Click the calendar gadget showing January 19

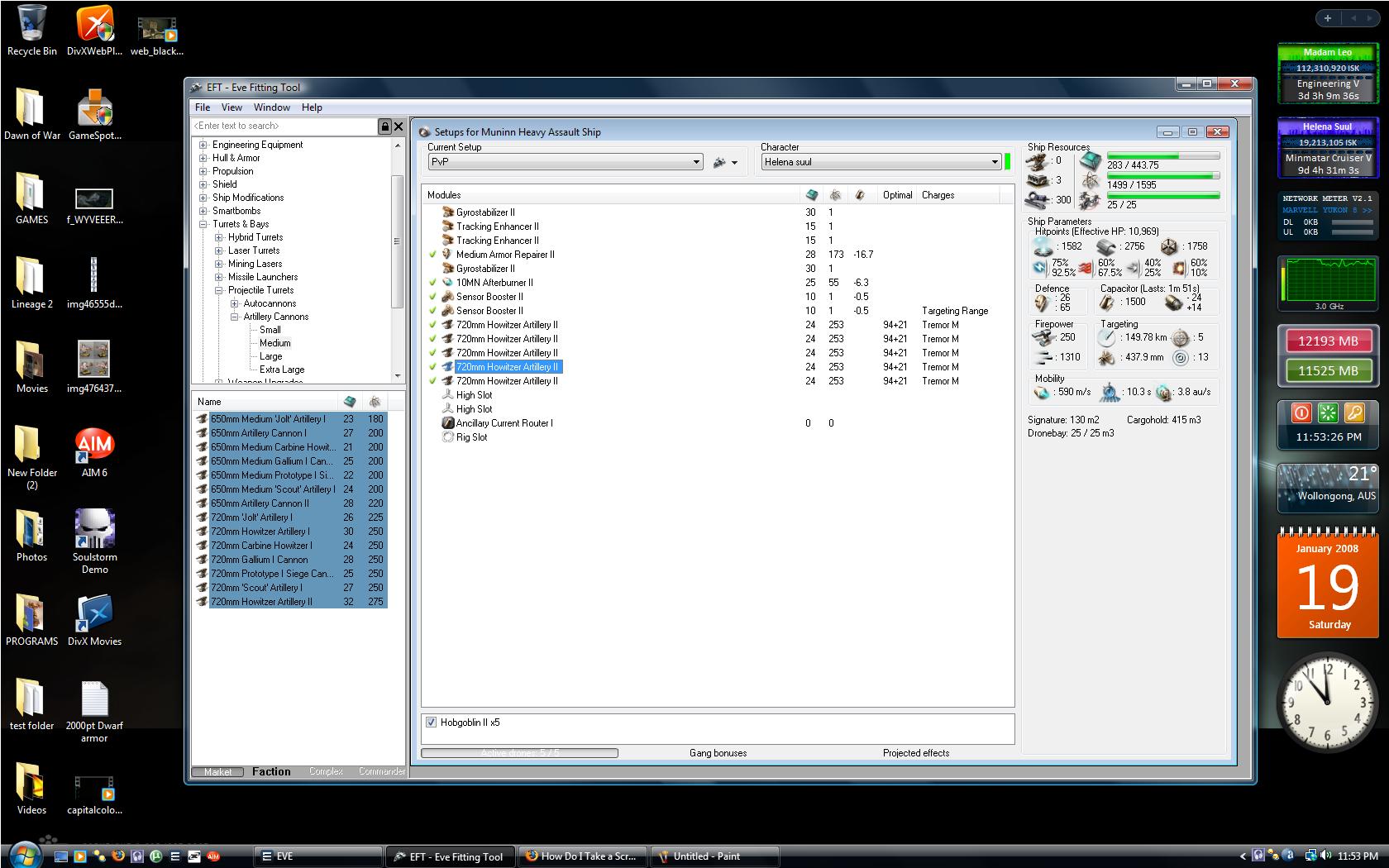(1328, 584)
